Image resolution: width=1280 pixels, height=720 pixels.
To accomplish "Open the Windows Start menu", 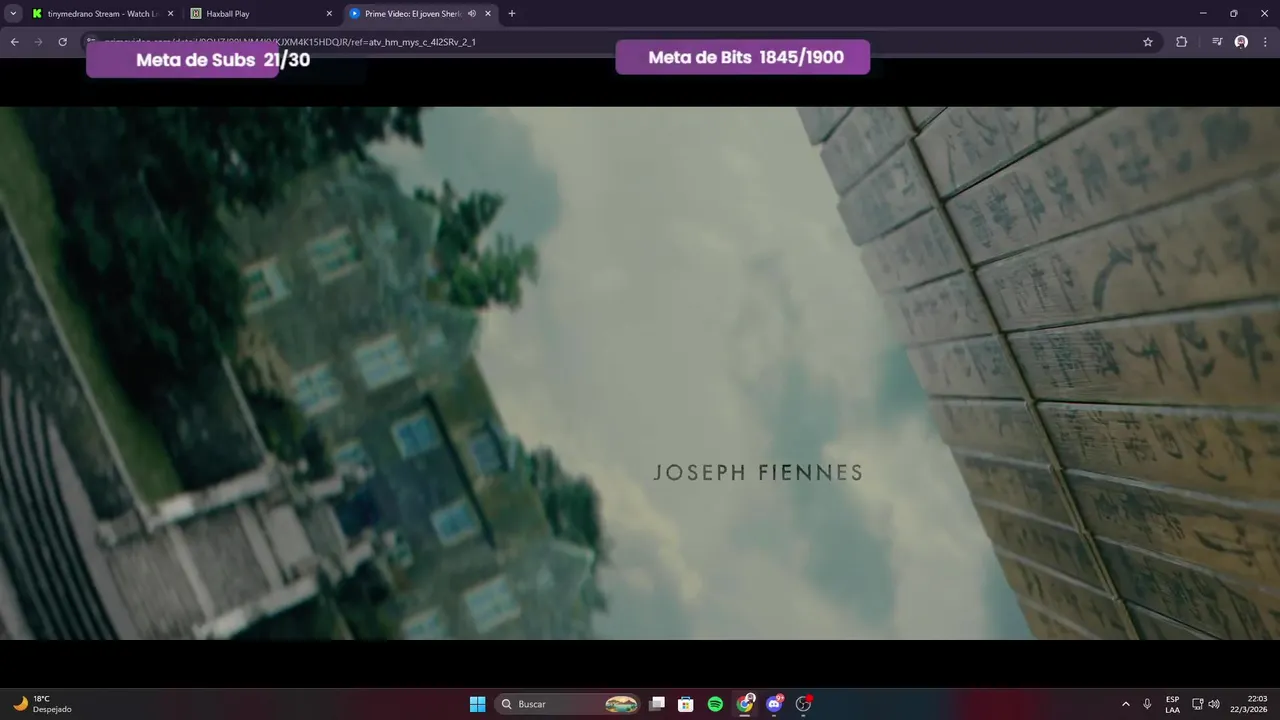I will (x=478, y=704).
